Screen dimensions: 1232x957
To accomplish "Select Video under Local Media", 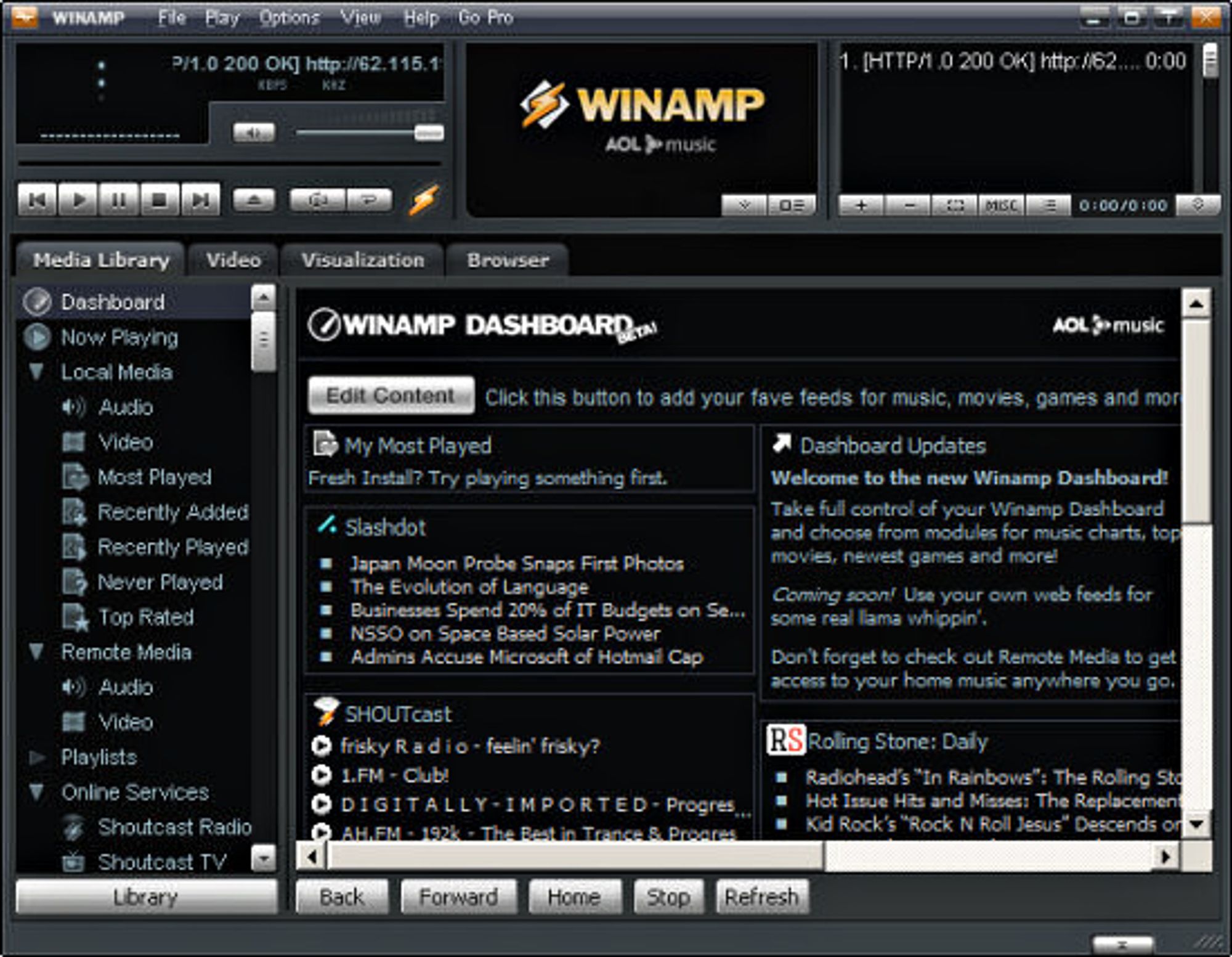I will coord(126,442).
